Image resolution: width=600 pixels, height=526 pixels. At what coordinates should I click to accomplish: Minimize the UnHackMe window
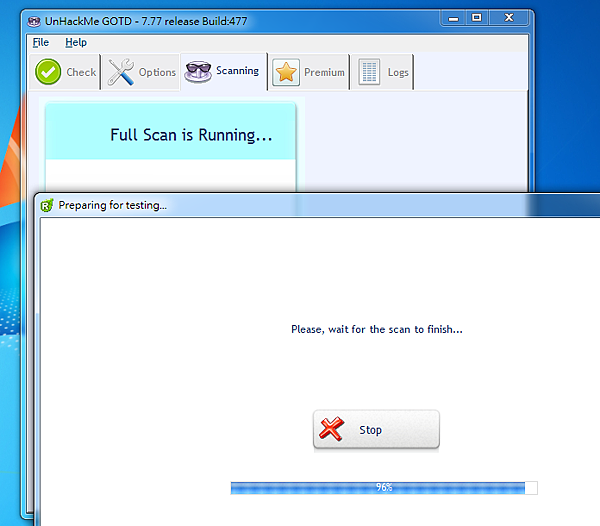[x=453, y=18]
